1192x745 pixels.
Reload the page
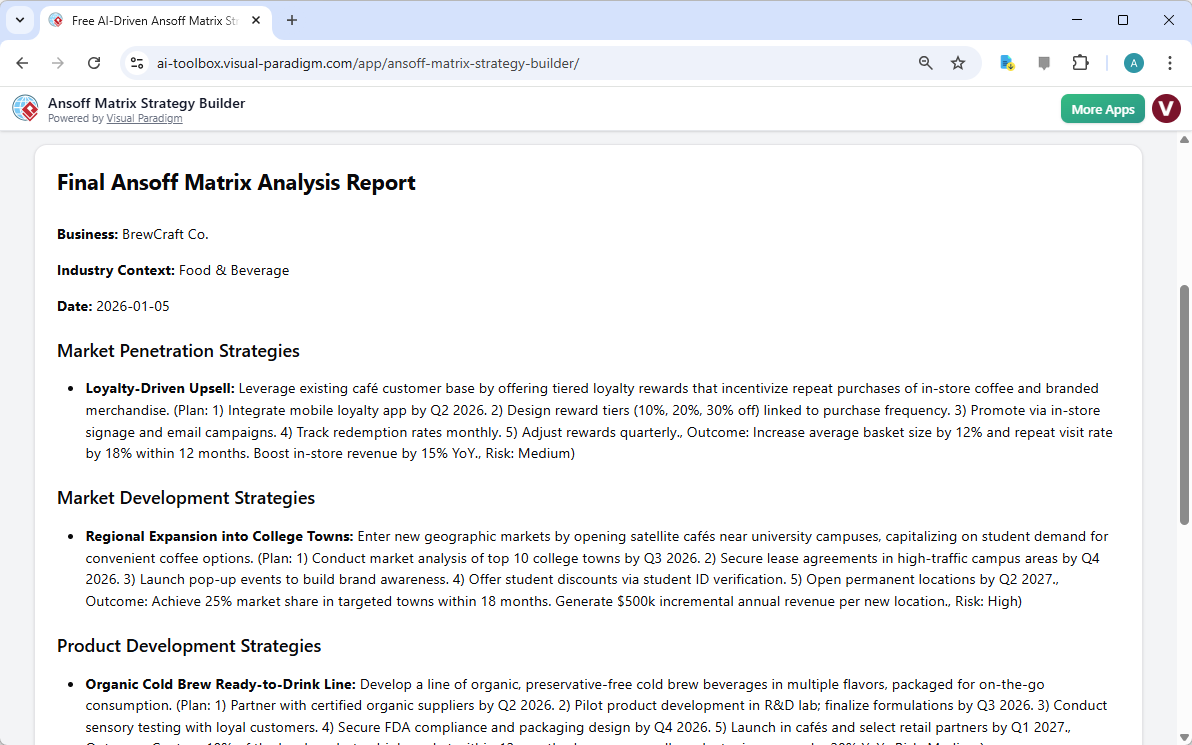pyautogui.click(x=94, y=63)
